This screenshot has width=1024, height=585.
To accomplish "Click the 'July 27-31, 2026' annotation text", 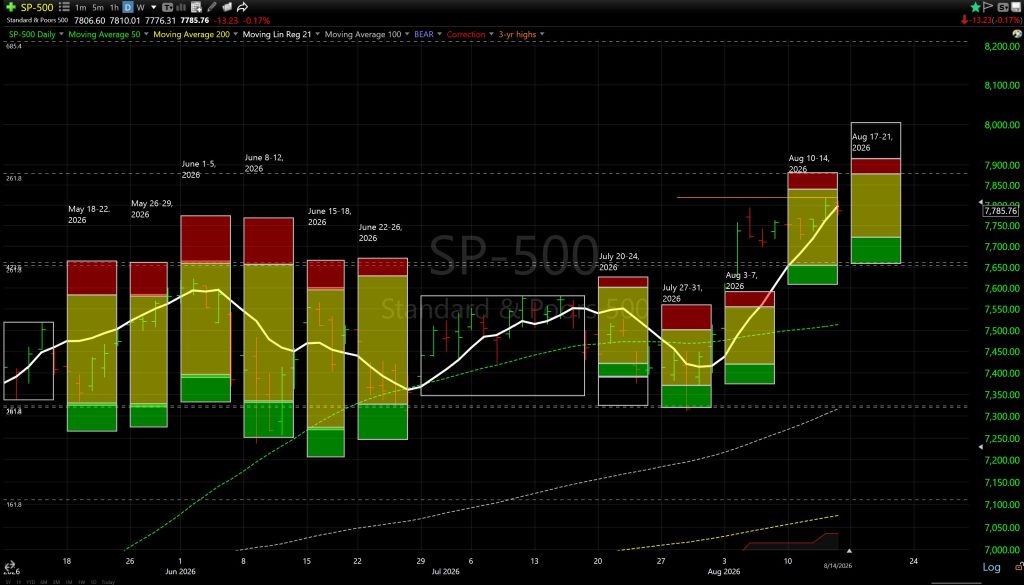I will point(682,292).
